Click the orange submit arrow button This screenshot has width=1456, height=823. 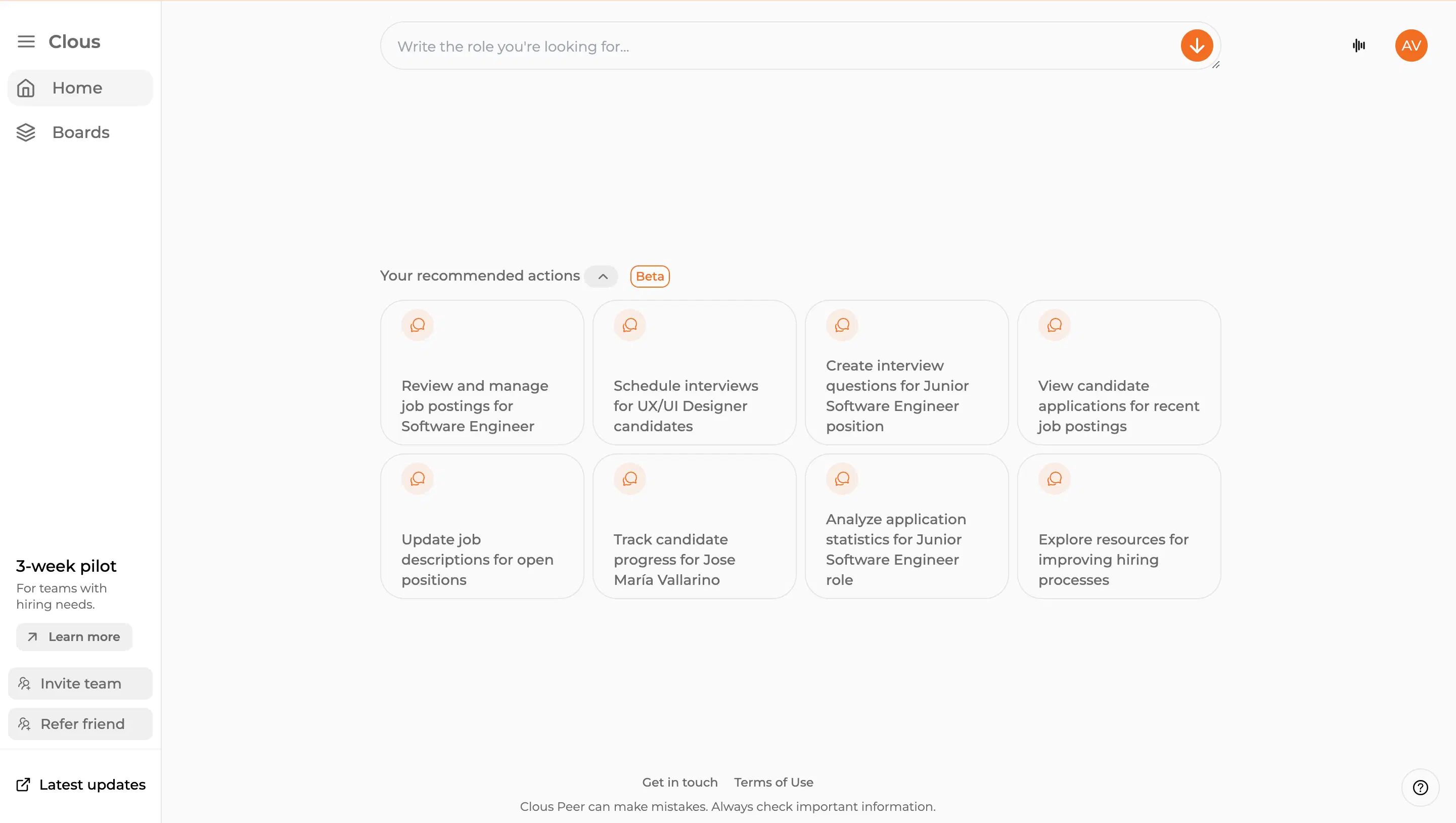point(1196,46)
